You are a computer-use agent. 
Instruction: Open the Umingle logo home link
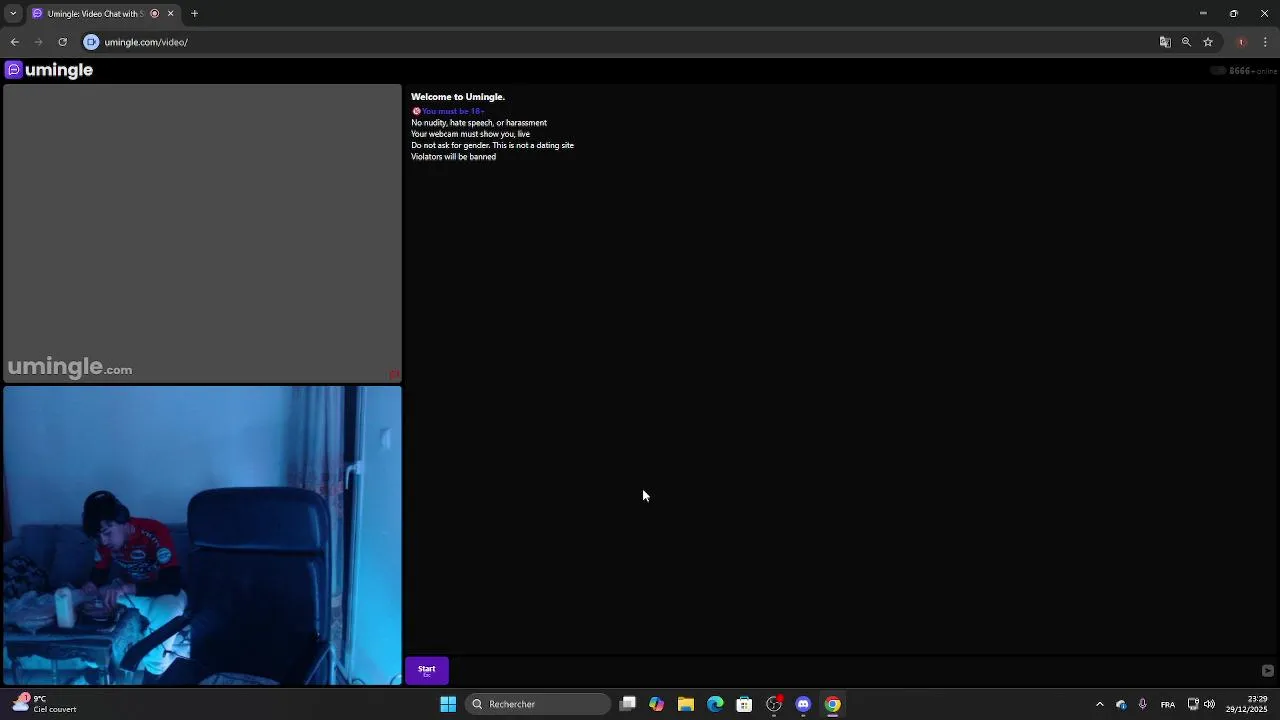tap(49, 70)
